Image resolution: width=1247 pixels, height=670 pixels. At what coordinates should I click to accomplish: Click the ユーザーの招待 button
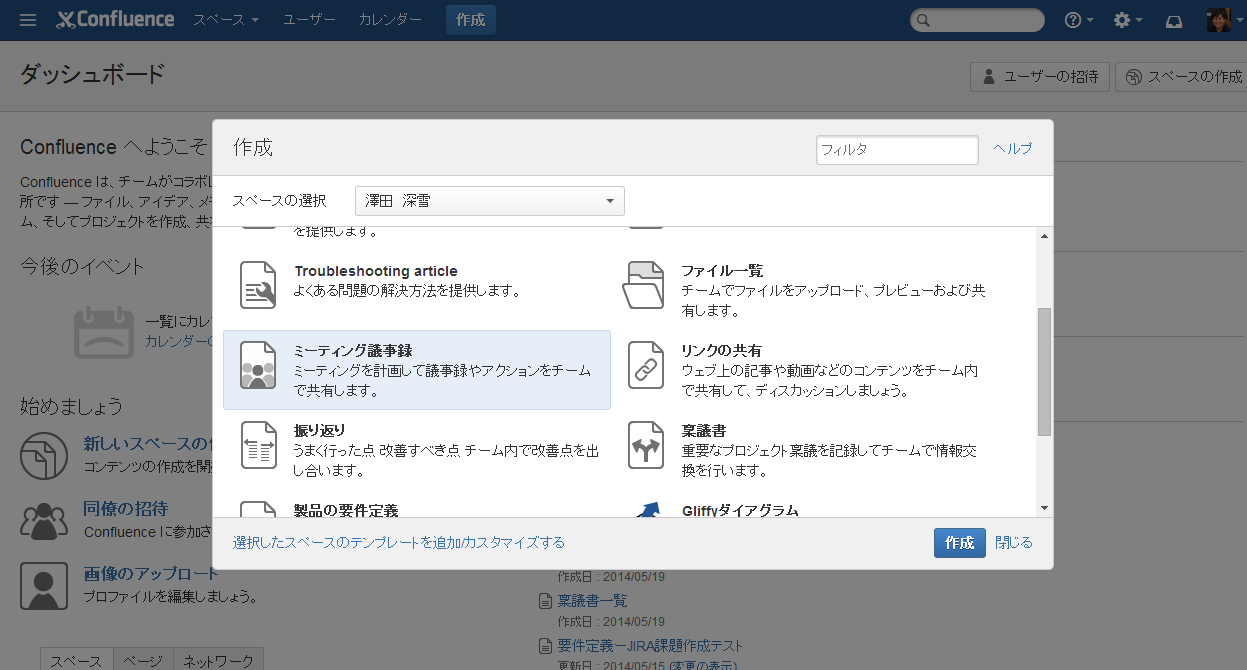click(1040, 77)
